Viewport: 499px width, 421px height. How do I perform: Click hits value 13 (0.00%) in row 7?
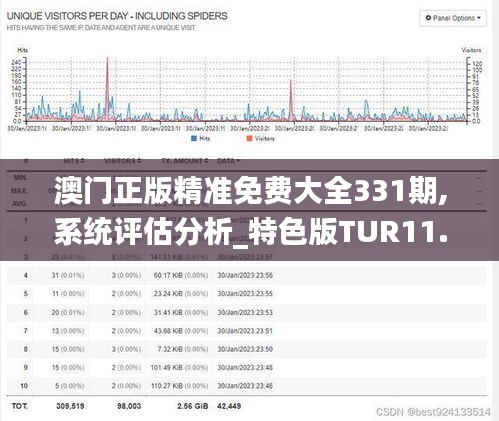point(68,331)
